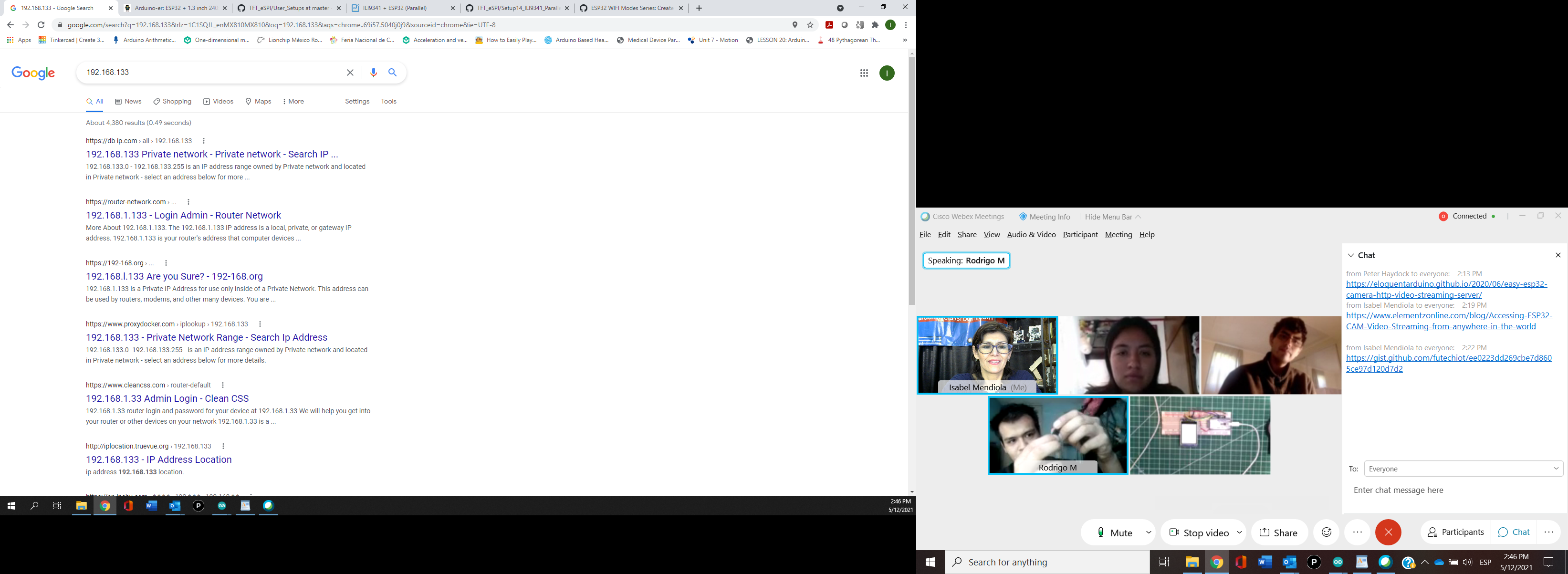This screenshot has width=1568, height=574.
Task: Open the gist.github.com futechiot link in chat
Action: click(x=1449, y=364)
